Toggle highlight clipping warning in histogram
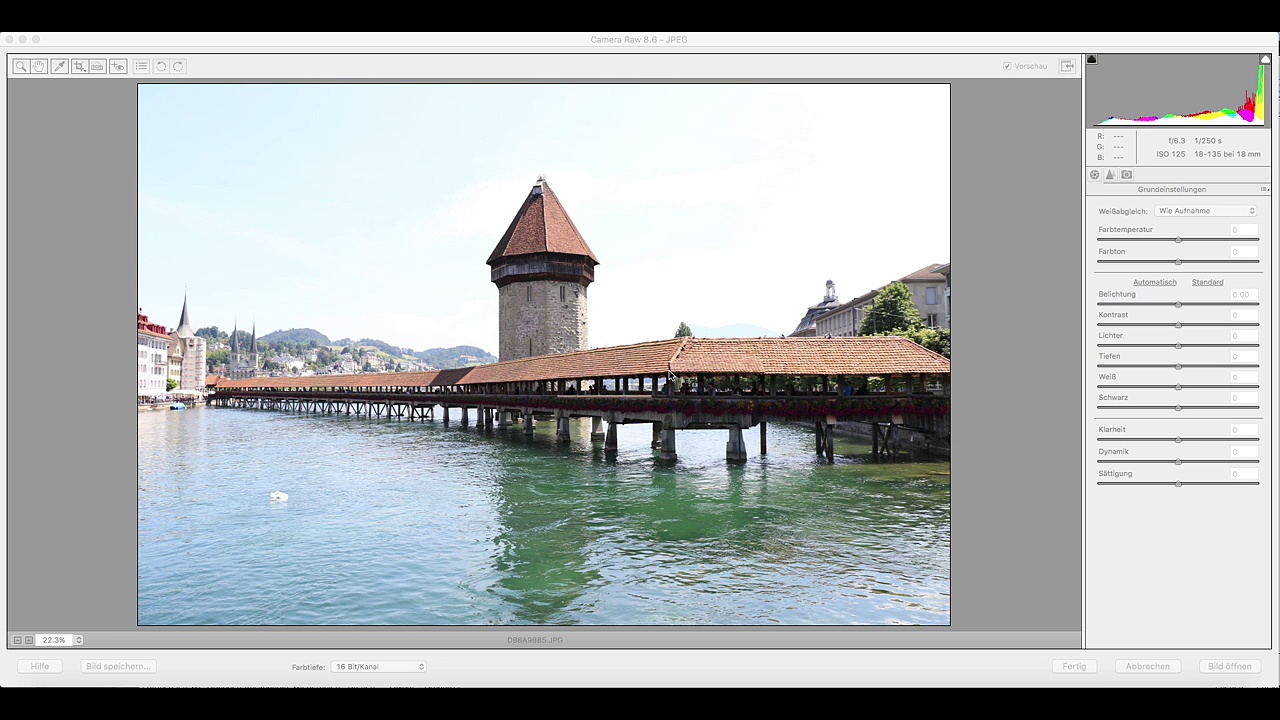The width and height of the screenshot is (1280, 720). coord(1265,60)
